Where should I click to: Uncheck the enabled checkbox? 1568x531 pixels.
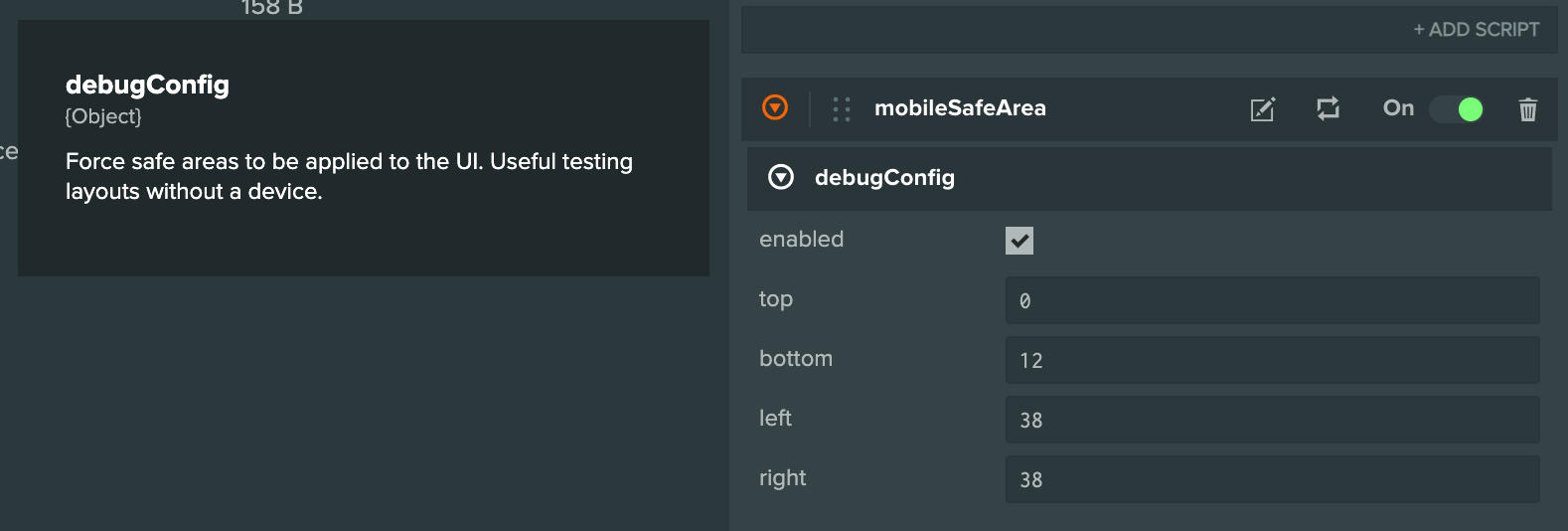pyautogui.click(x=1019, y=241)
